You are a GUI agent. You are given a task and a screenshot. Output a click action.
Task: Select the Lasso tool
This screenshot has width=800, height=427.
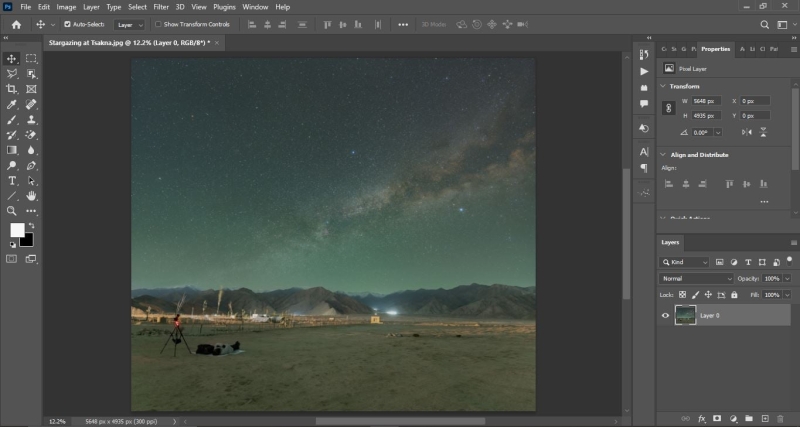(x=11, y=74)
